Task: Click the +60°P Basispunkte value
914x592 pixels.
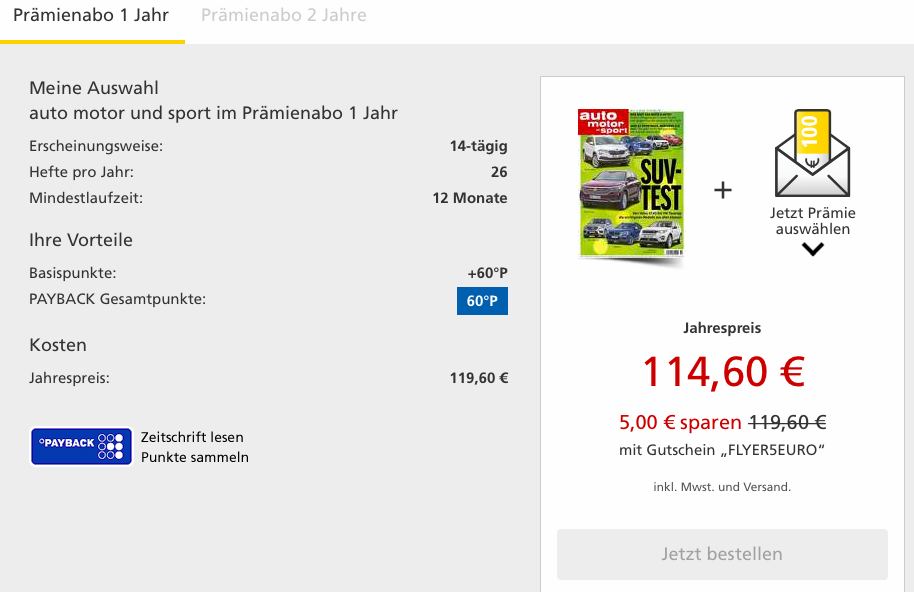Action: 487,273
